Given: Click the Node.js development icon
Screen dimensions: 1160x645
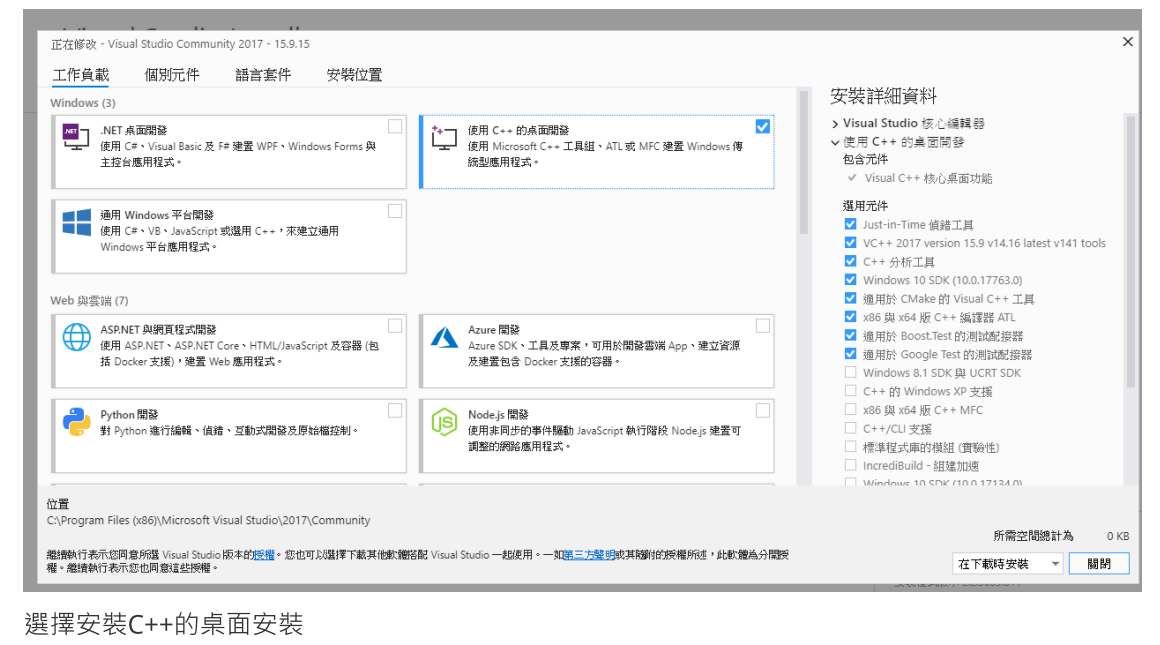Looking at the screenshot, I should pos(443,422).
